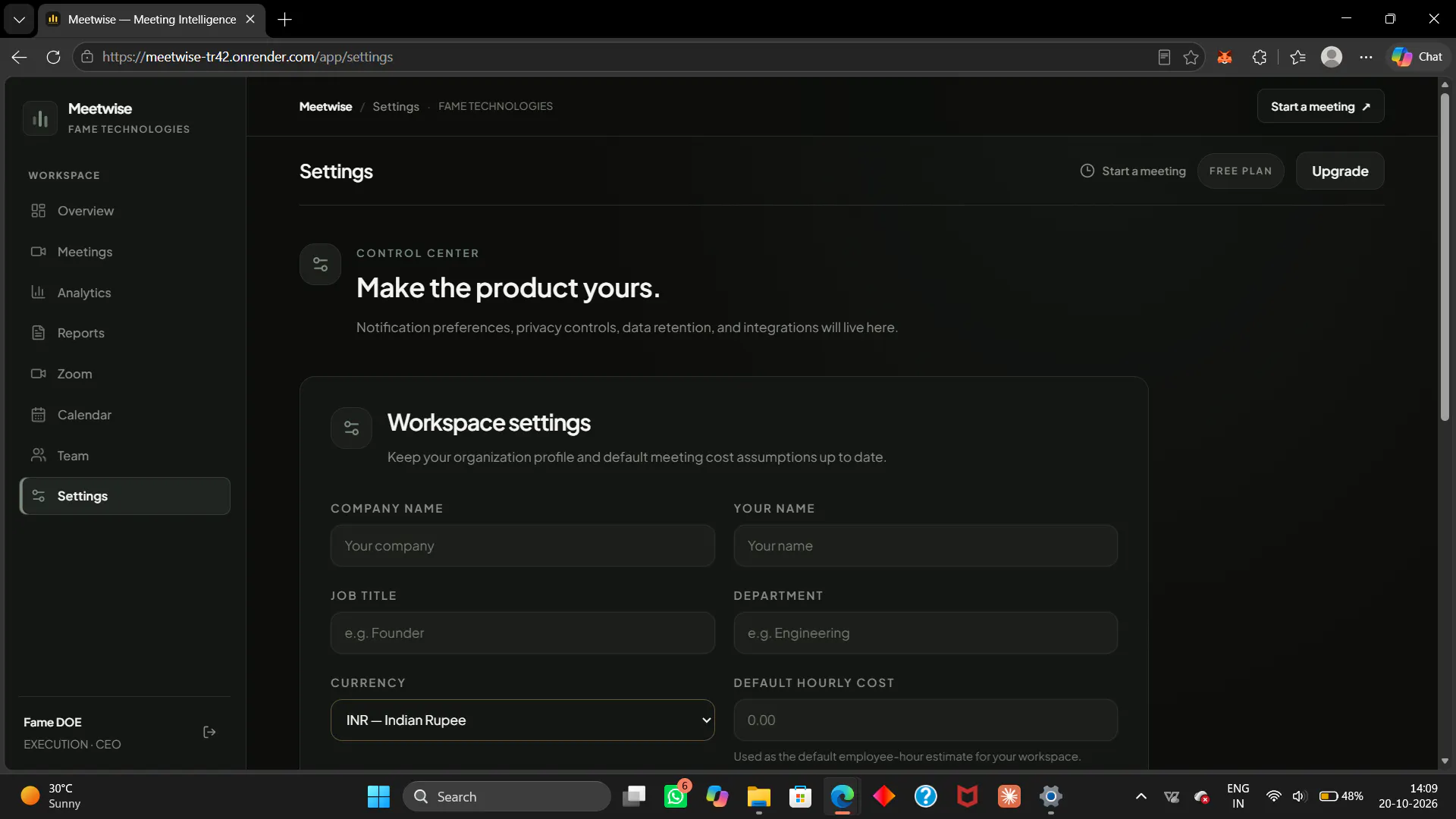This screenshot has height=819, width=1456.
Task: Click the page vertical scrollbar
Action: pyautogui.click(x=1445, y=258)
